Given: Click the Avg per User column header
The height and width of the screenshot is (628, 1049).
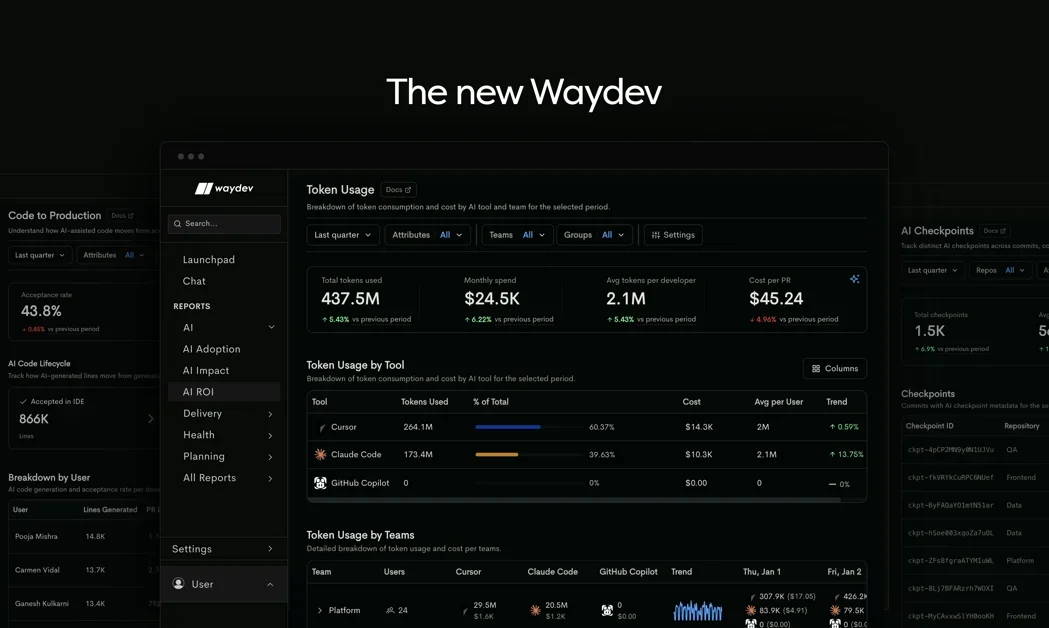Looking at the screenshot, I should tap(779, 402).
